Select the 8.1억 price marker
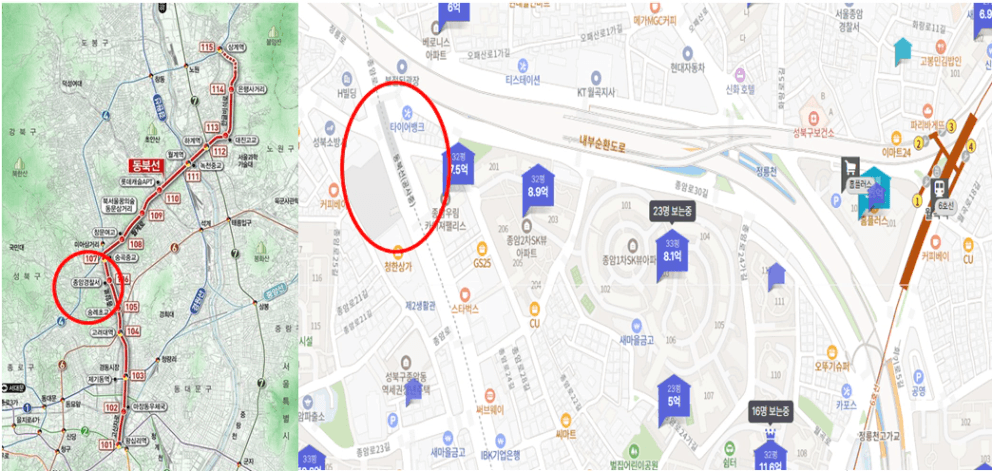 point(671,254)
